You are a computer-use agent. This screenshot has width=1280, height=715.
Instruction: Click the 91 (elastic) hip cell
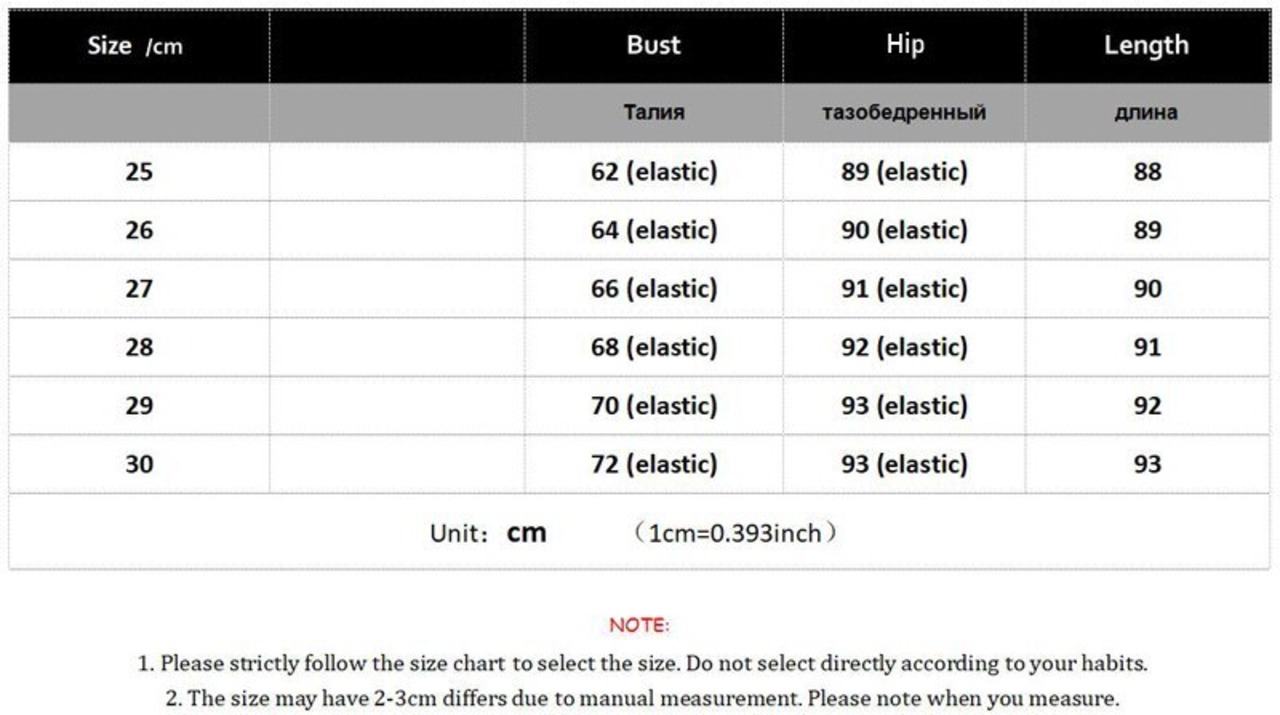[x=904, y=289]
